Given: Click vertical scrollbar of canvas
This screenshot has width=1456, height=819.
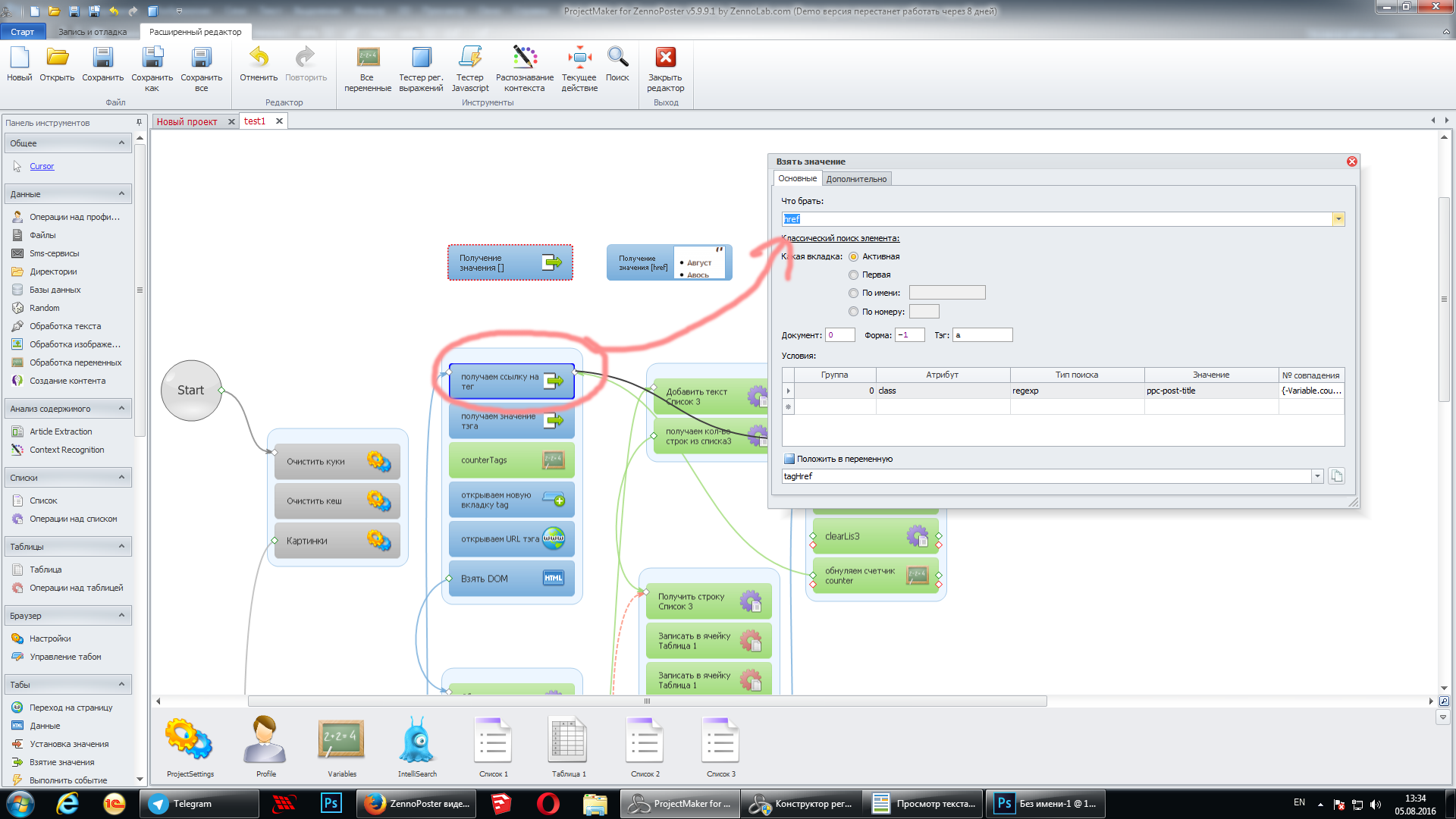Looking at the screenshot, I should [x=1444, y=300].
